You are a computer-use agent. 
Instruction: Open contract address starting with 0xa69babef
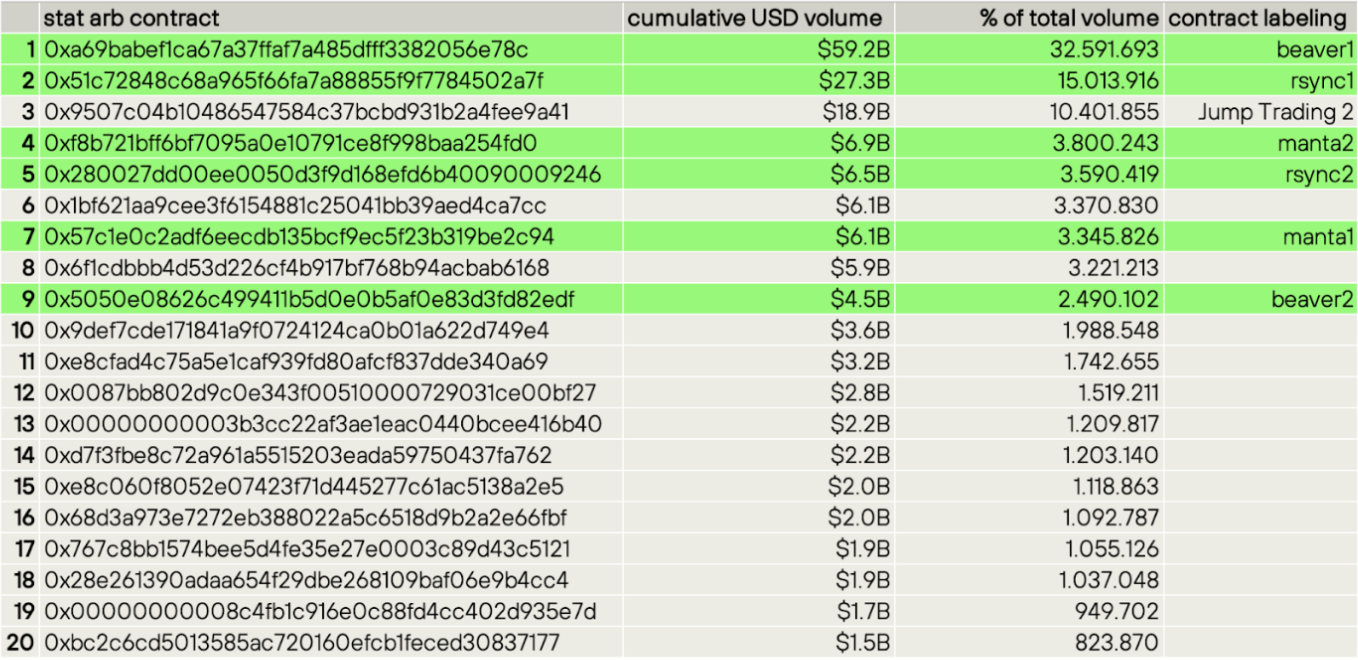[286, 49]
